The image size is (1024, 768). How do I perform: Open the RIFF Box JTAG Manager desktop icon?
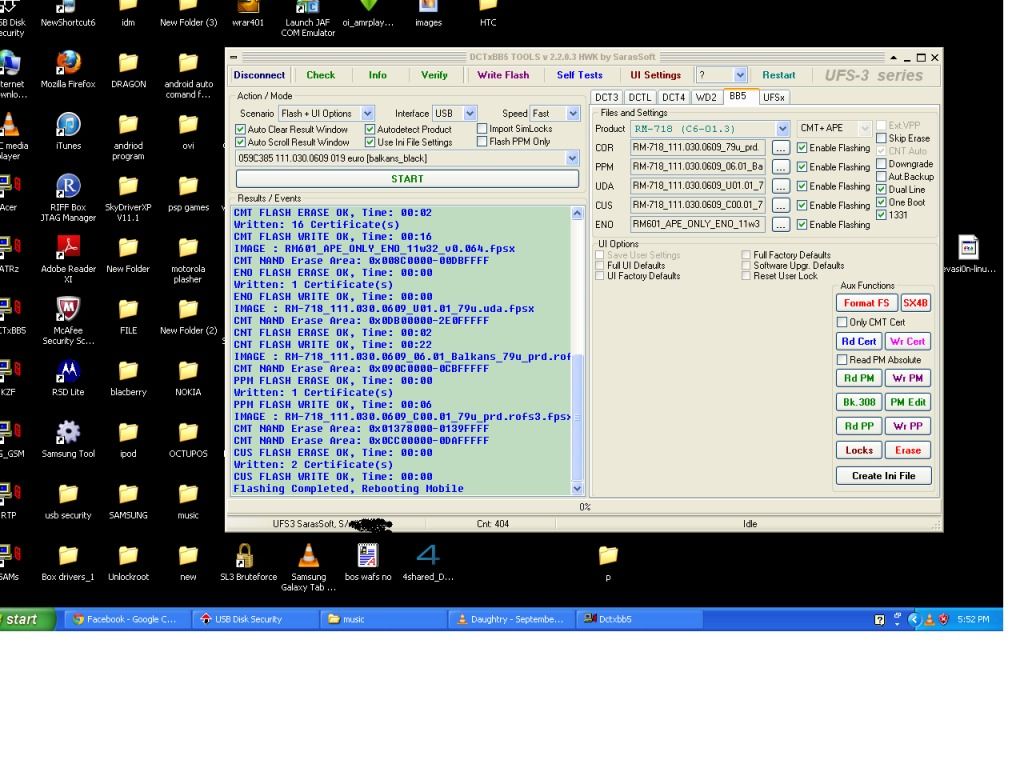68,187
